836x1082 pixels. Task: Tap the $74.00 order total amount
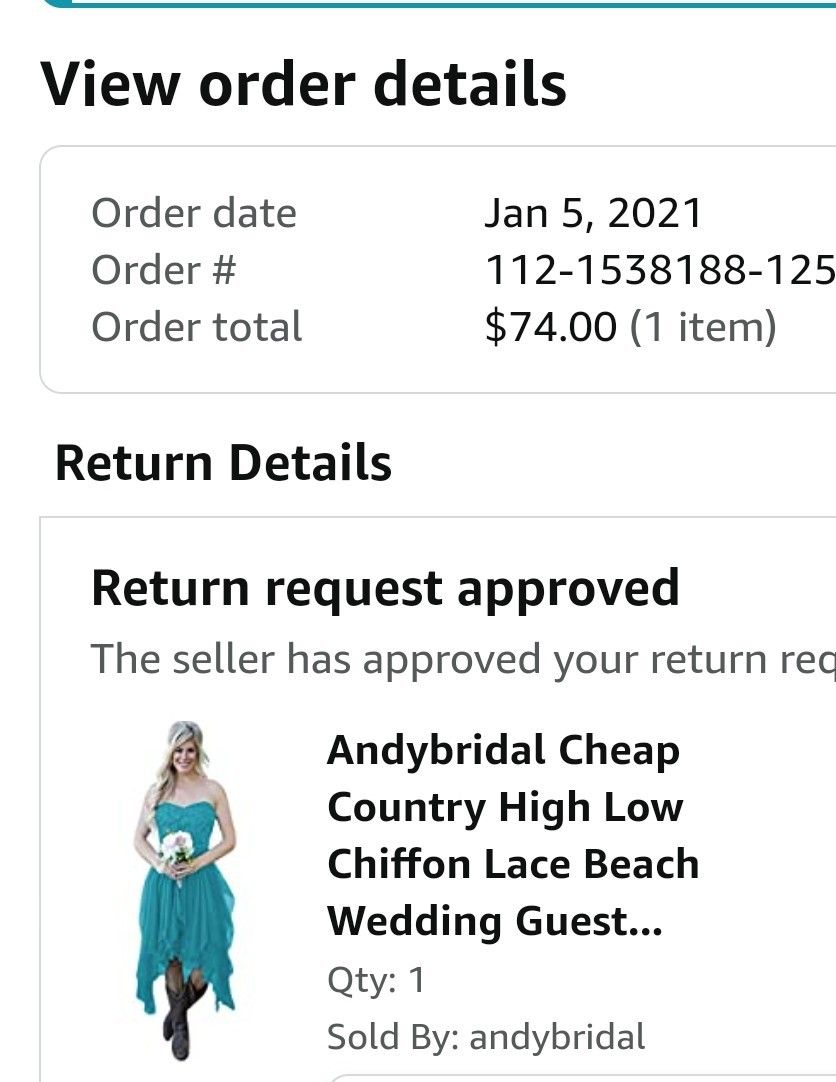(550, 327)
